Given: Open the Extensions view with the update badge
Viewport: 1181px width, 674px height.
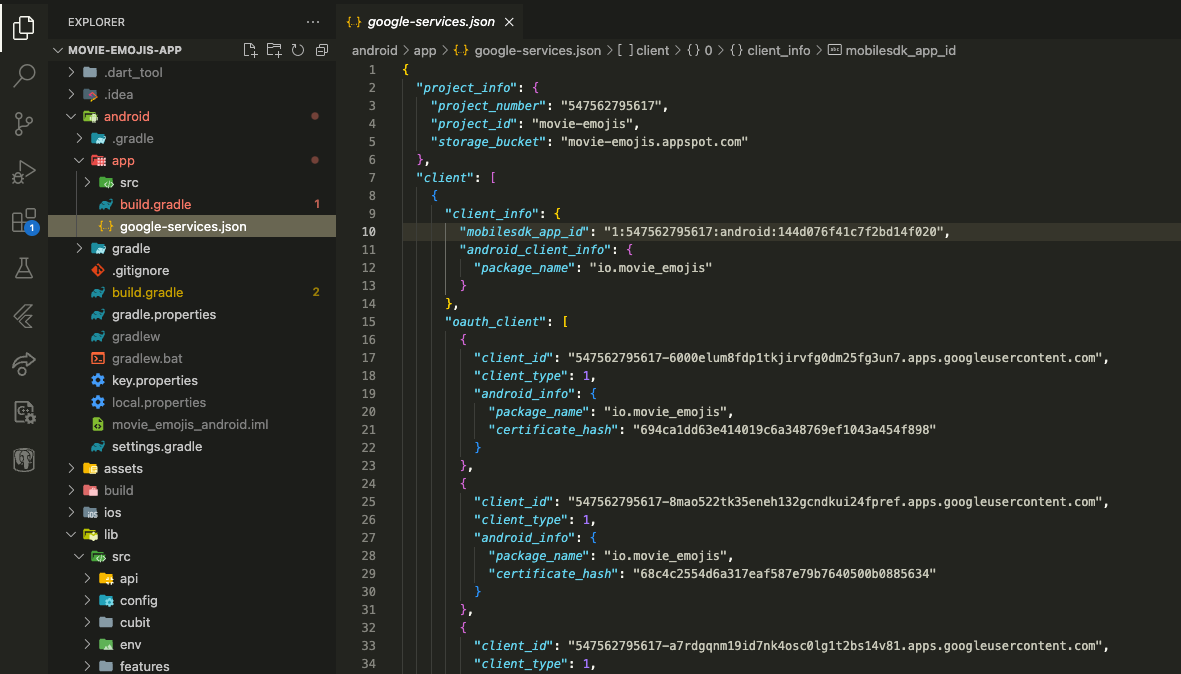Looking at the screenshot, I should (23, 220).
